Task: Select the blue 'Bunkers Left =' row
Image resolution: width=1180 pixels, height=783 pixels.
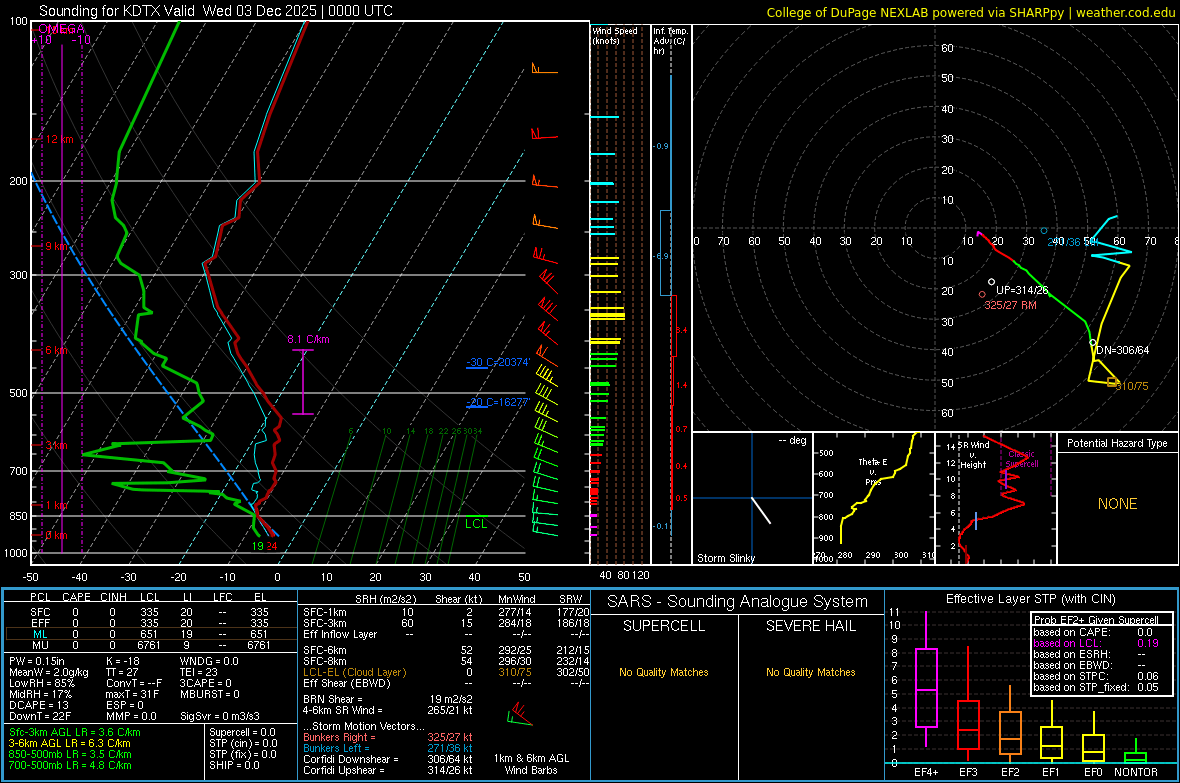Action: pos(388,748)
